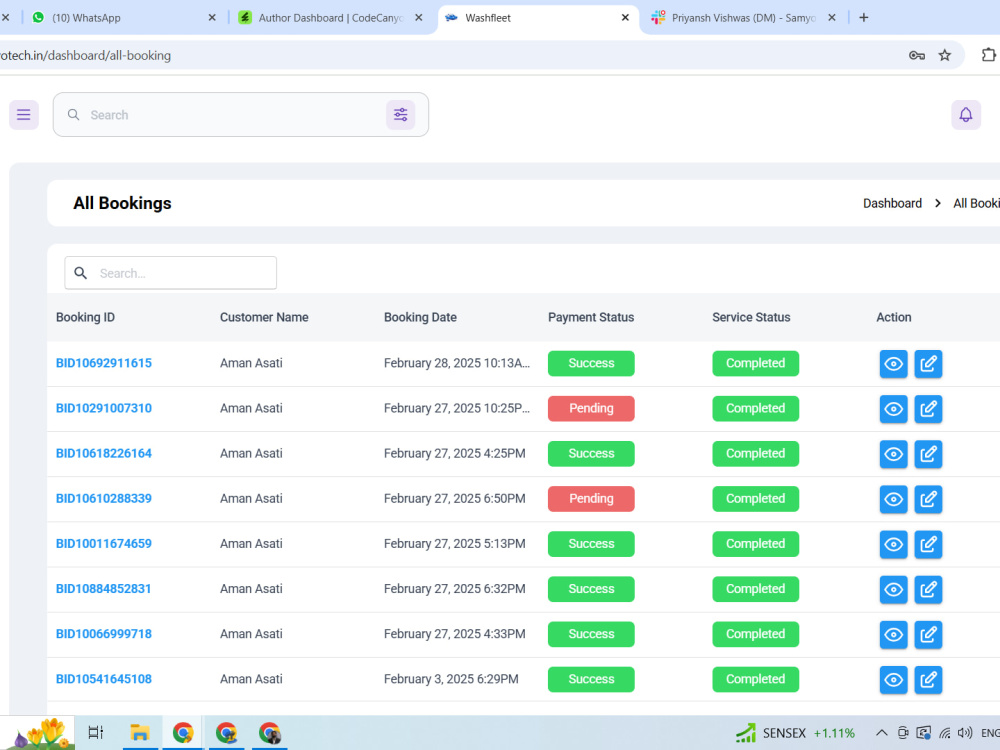Click February 3, 2025 6:29PM date cell
This screenshot has height=750, width=1000.
(452, 679)
